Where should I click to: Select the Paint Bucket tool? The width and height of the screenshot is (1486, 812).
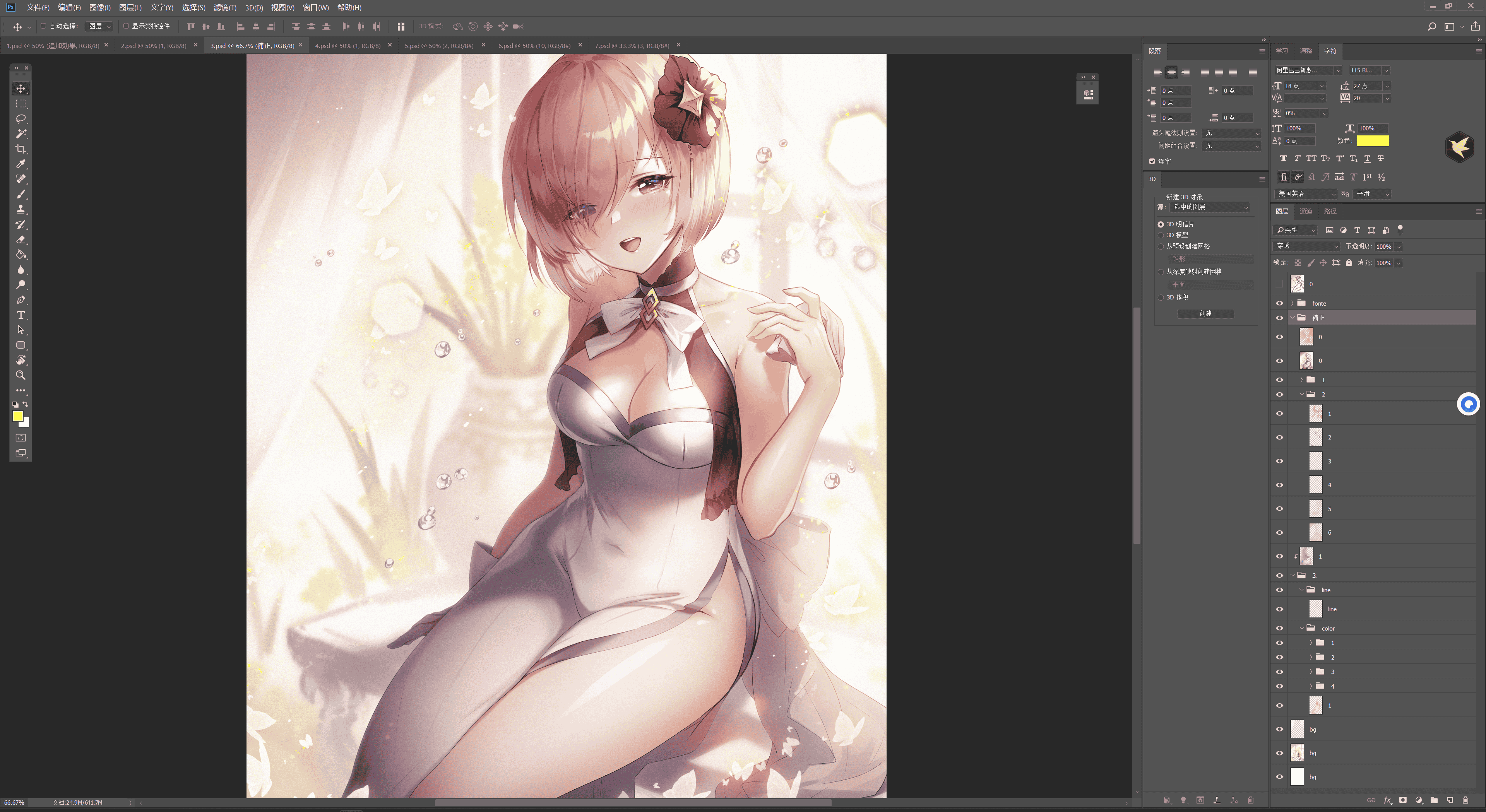21,254
